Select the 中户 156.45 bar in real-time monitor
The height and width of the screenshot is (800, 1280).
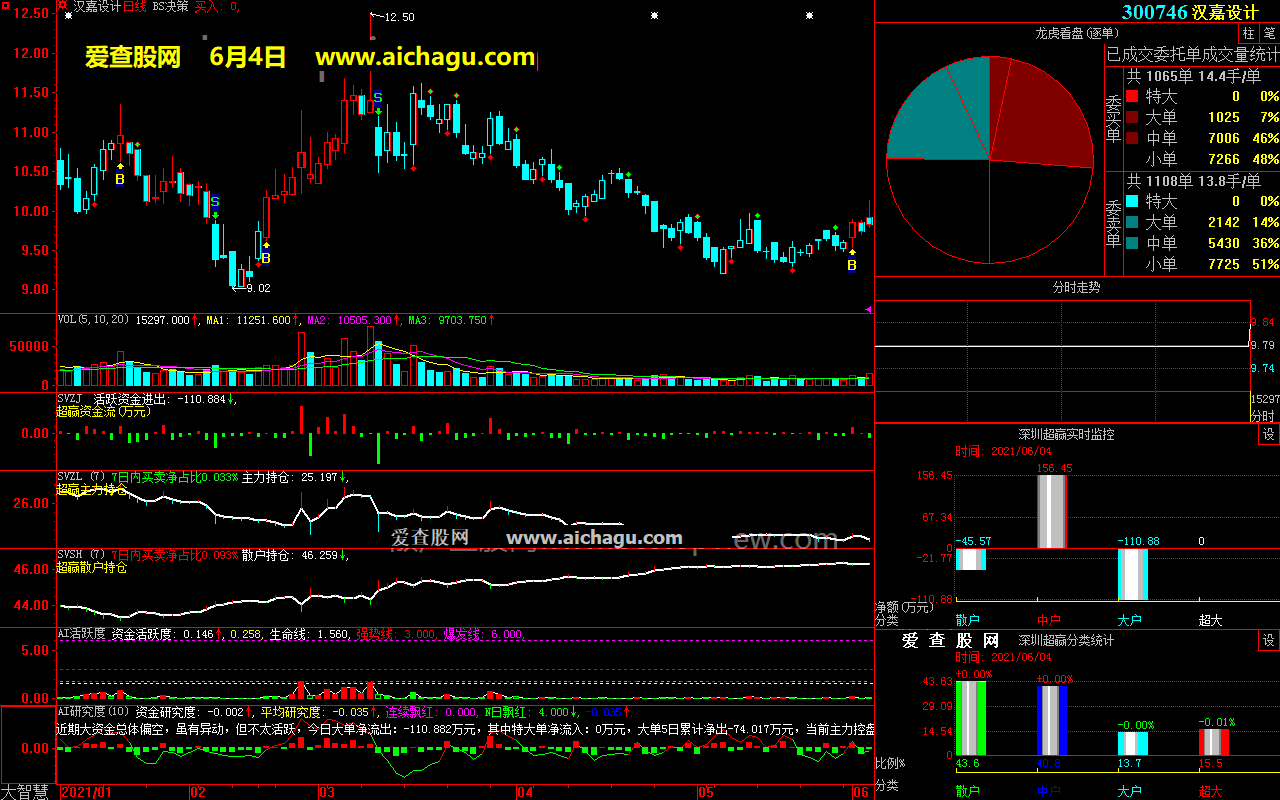pyautogui.click(x=1052, y=512)
